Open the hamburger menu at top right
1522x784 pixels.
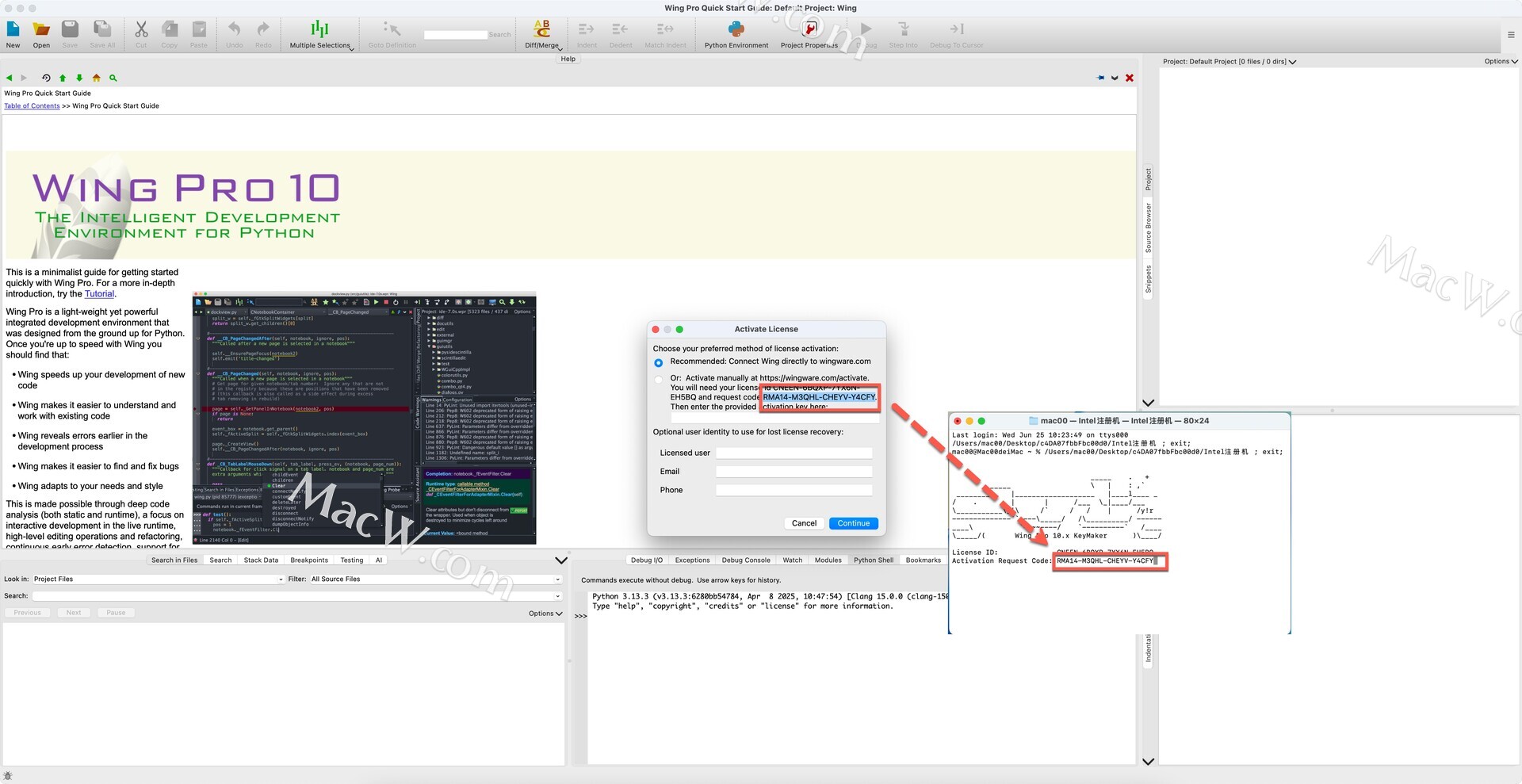click(x=1510, y=35)
